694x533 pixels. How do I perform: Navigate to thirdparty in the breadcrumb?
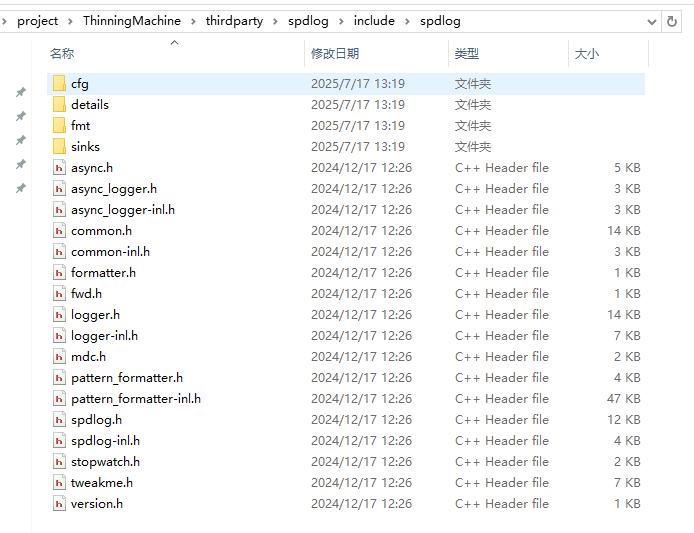[x=234, y=21]
